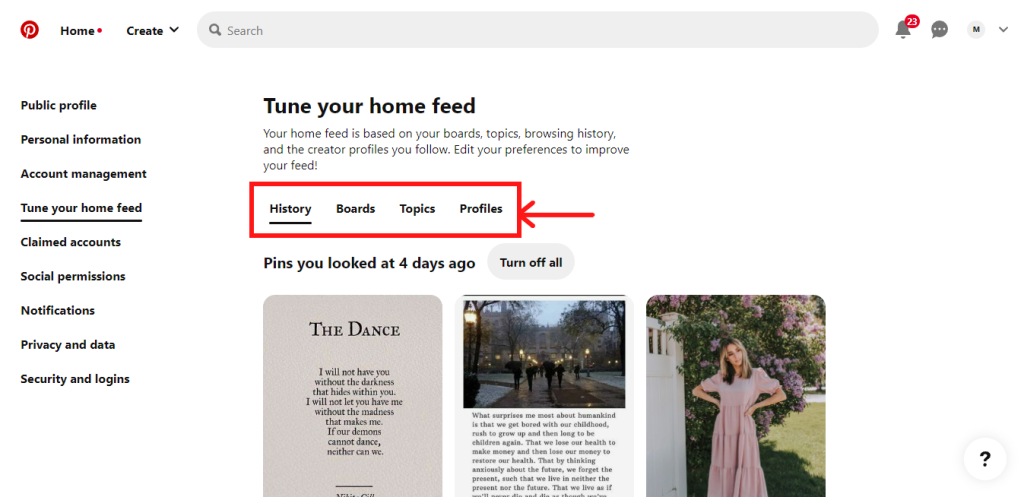The image size is (1024, 497).
Task: Open the Create dropdown menu
Action: (x=152, y=31)
